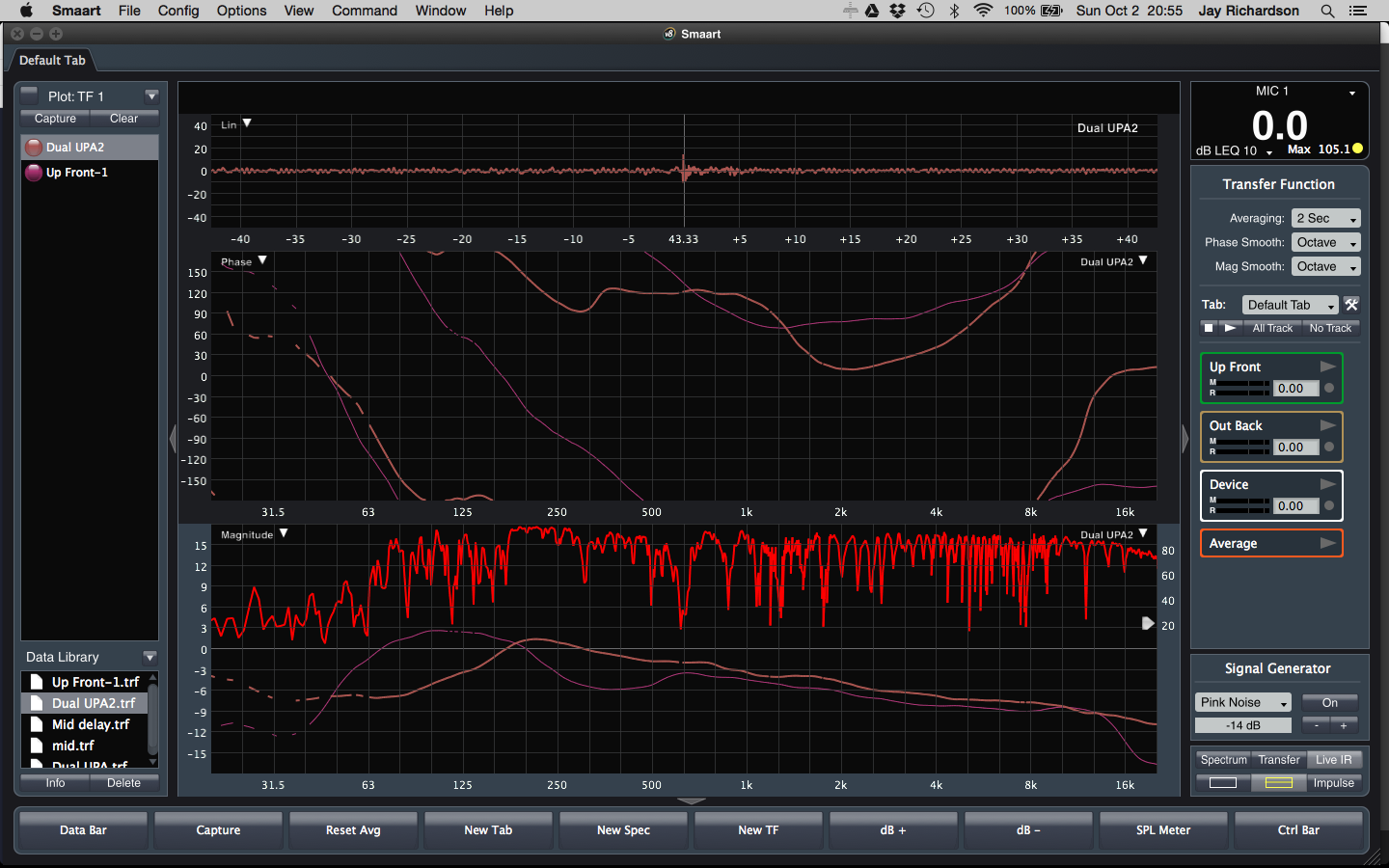
Task: Click the Mid delay.trf file icon
Action: coord(37,724)
